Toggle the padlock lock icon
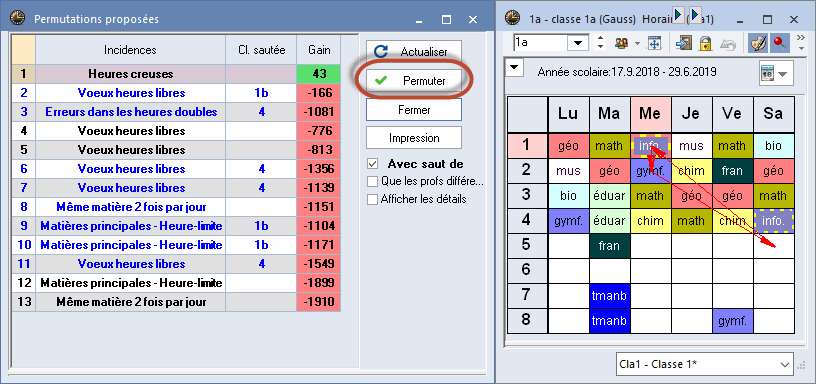816x384 pixels. 705,44
